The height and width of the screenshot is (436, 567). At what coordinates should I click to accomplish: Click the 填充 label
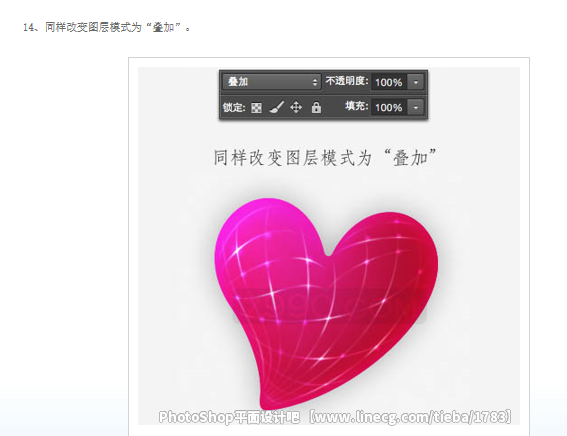[x=356, y=106]
